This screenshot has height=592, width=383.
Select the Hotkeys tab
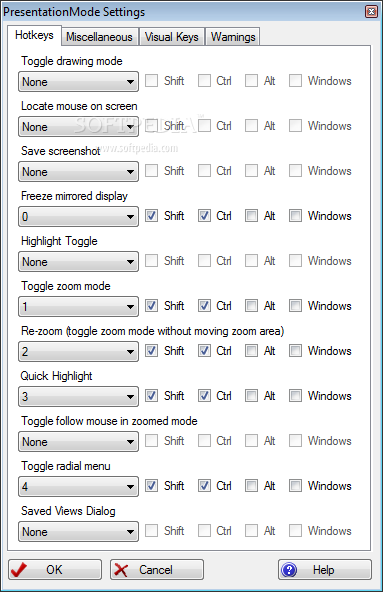[34, 35]
